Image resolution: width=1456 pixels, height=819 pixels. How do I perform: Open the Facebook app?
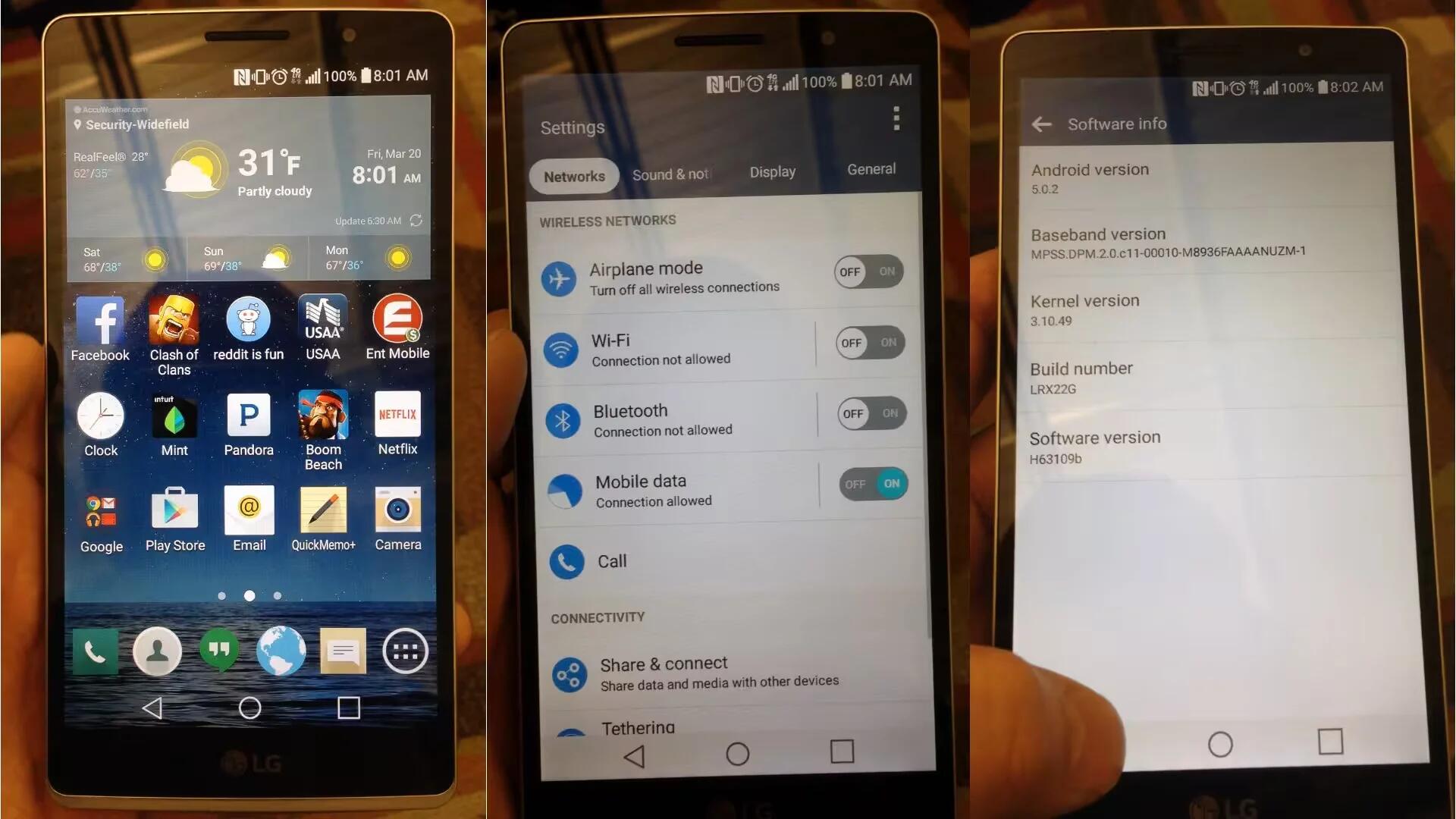click(x=99, y=320)
